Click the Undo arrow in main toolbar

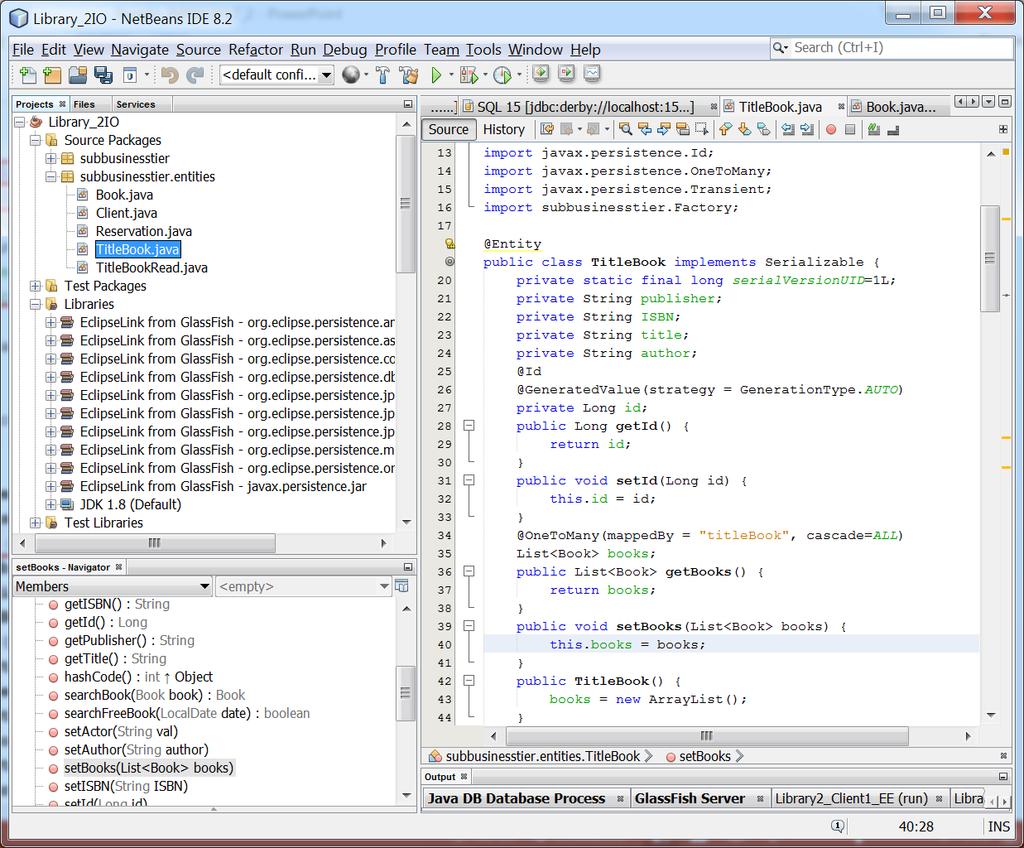tap(170, 75)
